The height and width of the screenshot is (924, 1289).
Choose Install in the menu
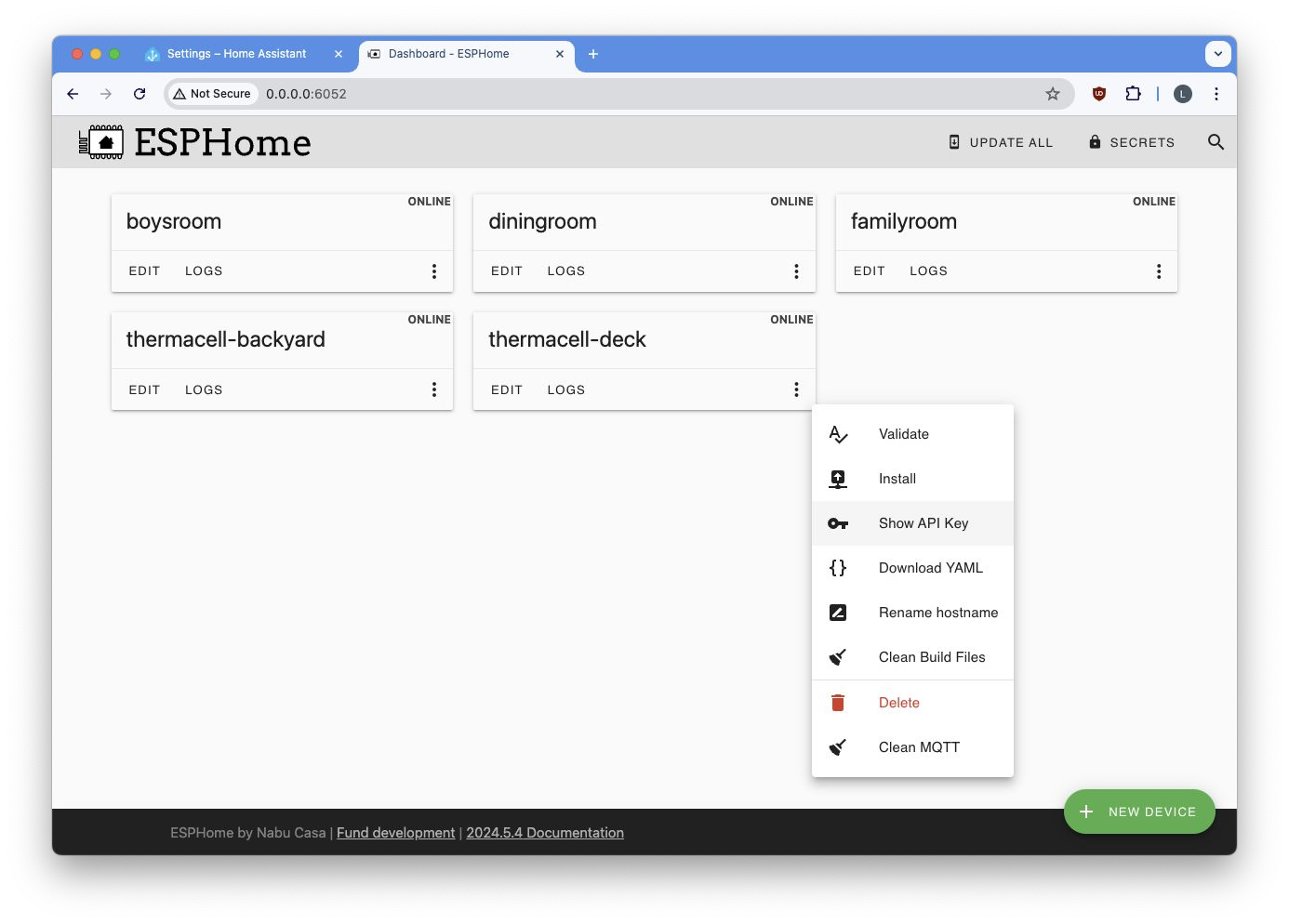(x=912, y=479)
